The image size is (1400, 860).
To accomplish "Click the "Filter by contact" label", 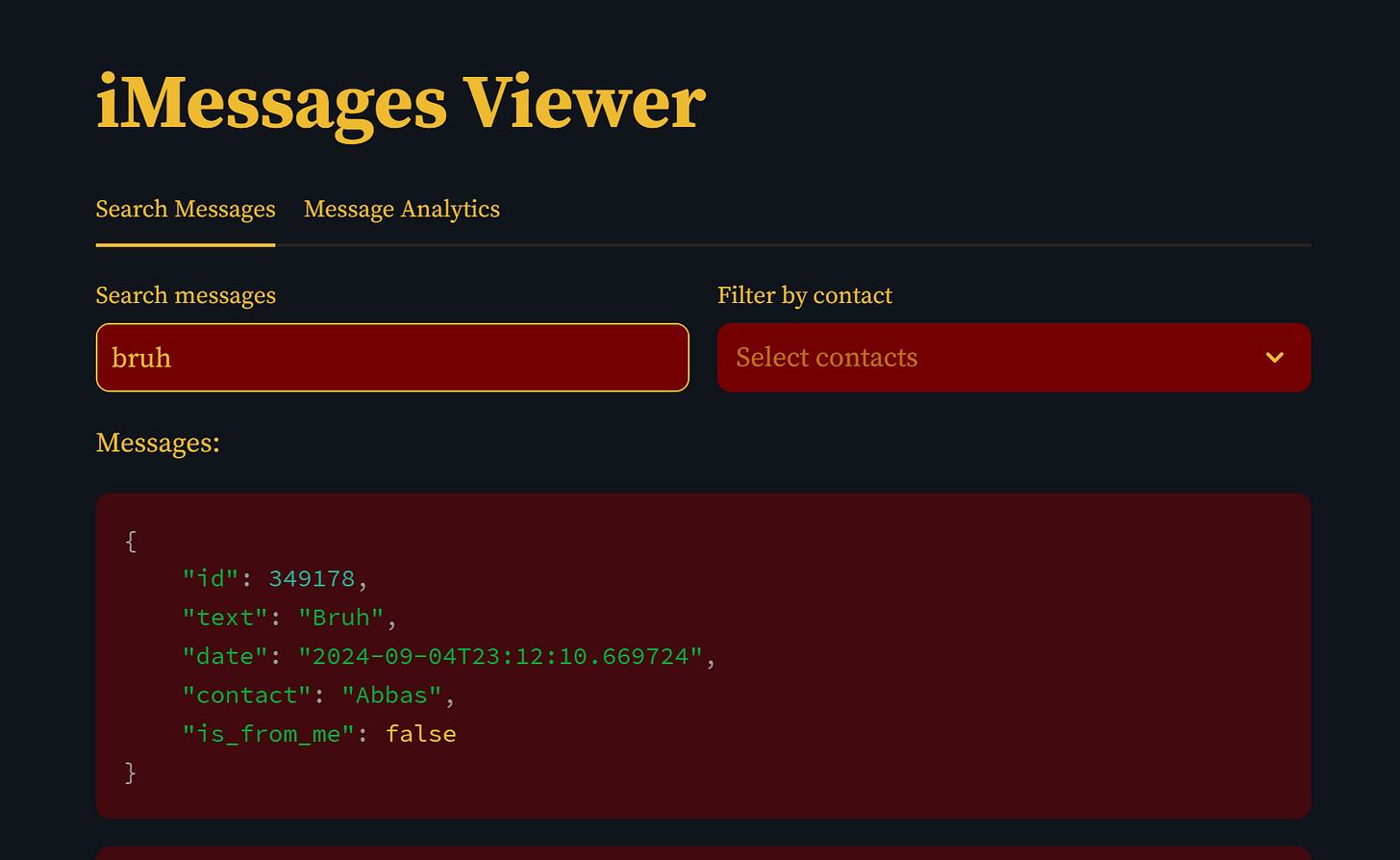I will (805, 295).
